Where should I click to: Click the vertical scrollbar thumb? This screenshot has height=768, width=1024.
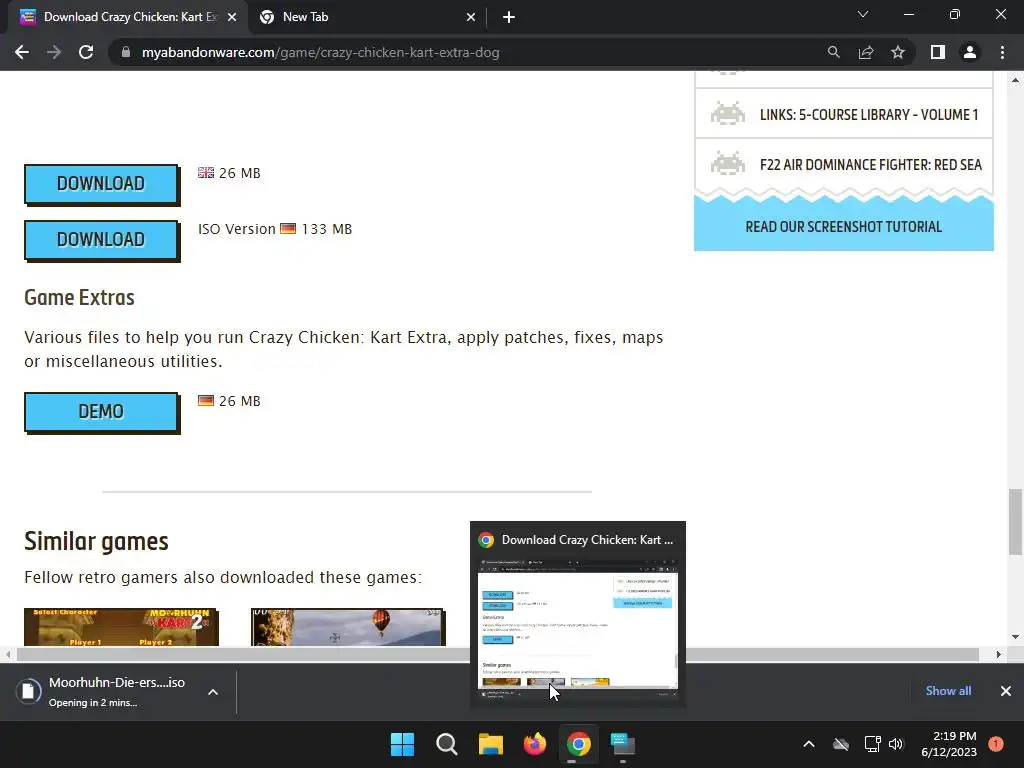[x=1015, y=522]
